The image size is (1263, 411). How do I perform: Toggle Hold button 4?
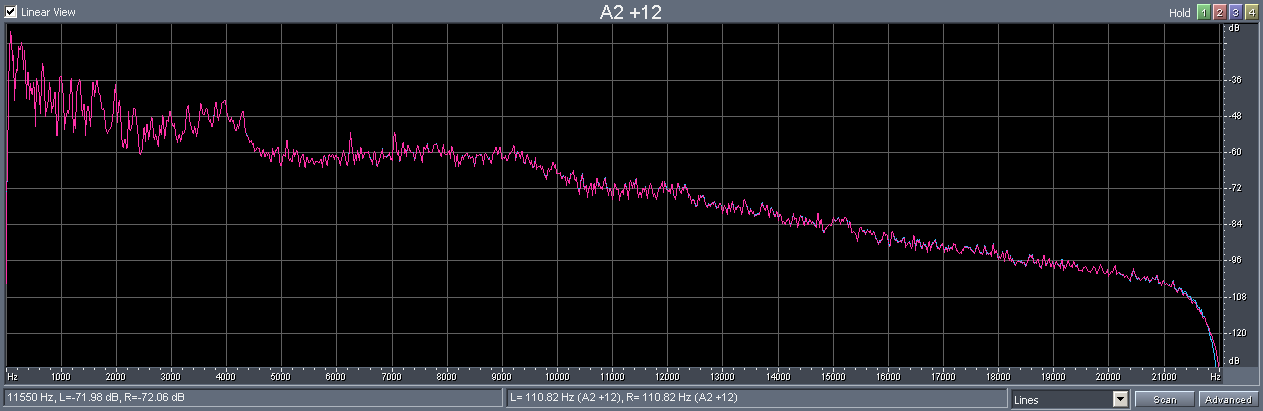[1252, 12]
